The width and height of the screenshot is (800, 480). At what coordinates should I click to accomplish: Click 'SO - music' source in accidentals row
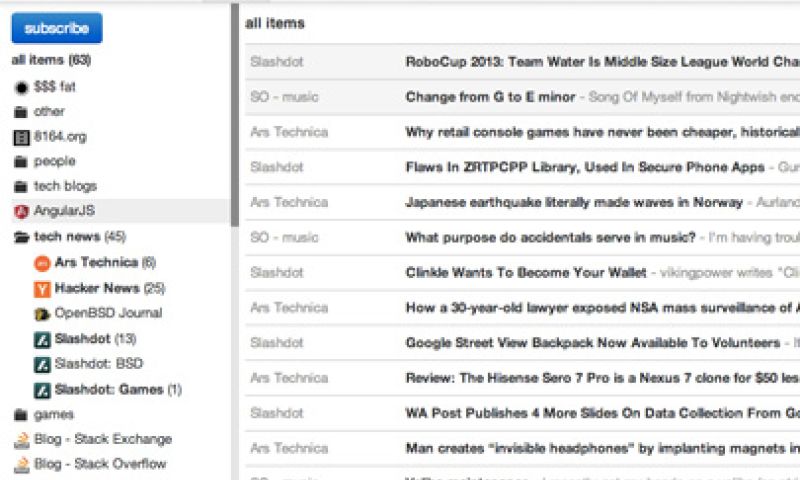pos(284,238)
